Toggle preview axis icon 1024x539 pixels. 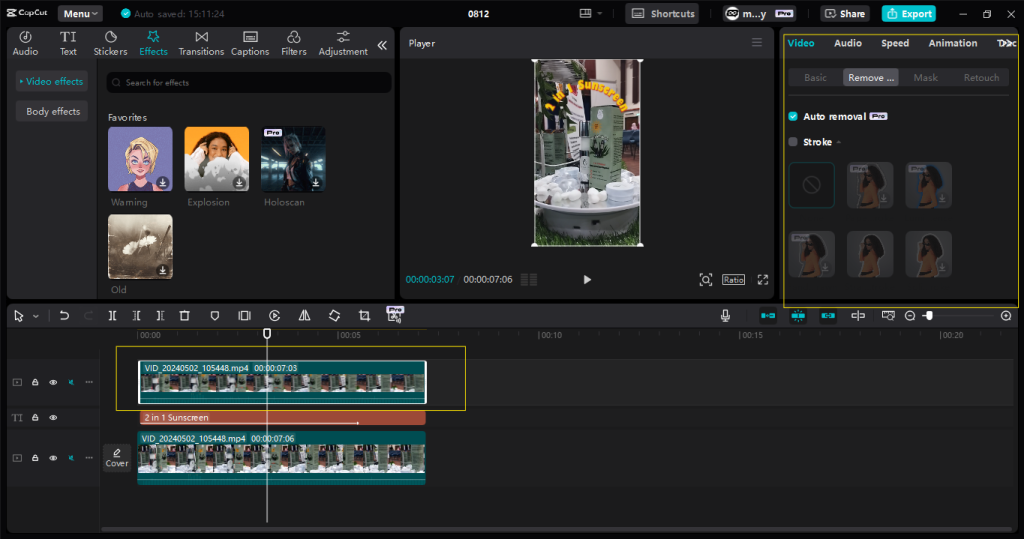pyautogui.click(x=858, y=316)
